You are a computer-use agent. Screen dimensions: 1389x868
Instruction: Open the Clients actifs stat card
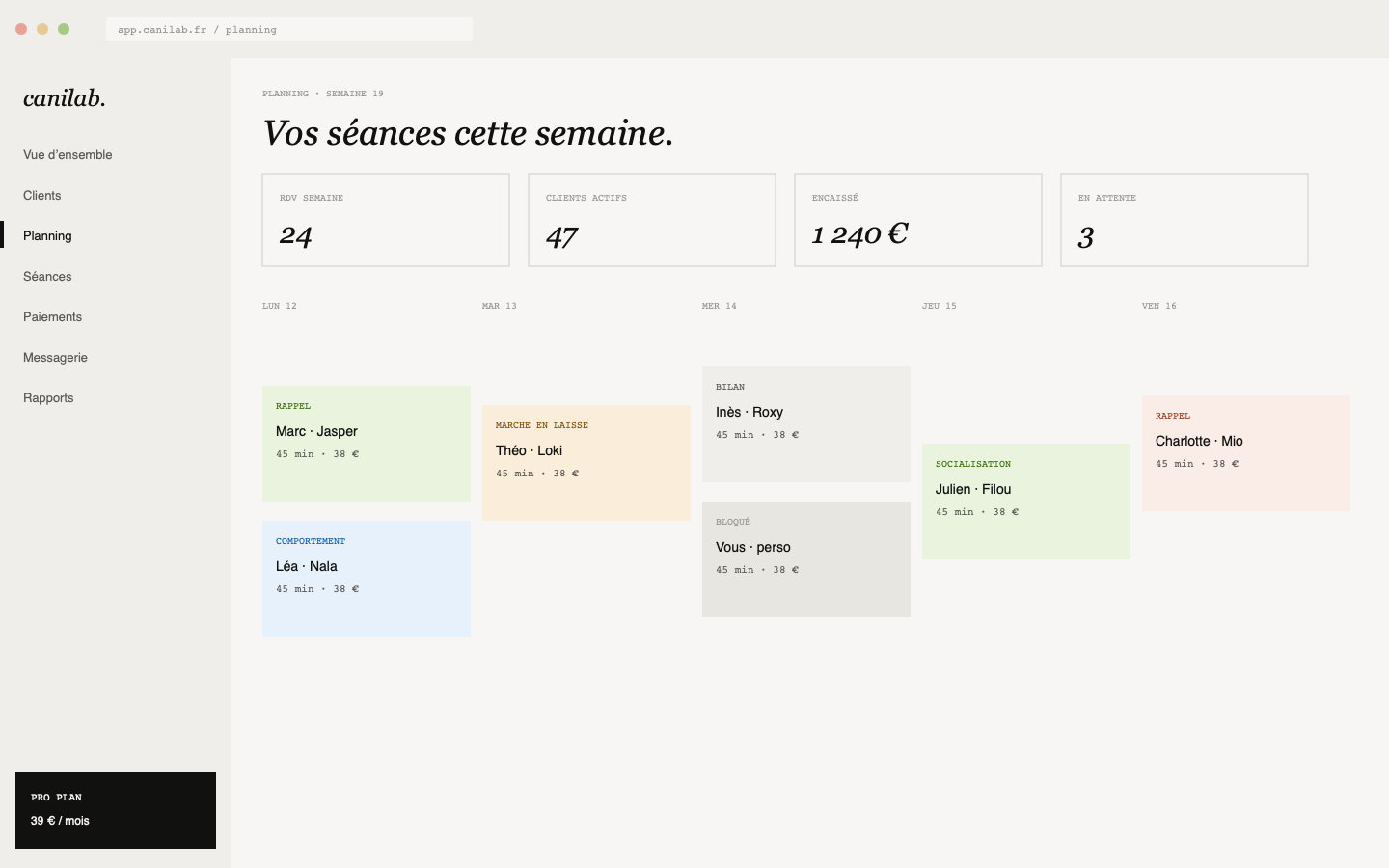pyautogui.click(x=652, y=220)
